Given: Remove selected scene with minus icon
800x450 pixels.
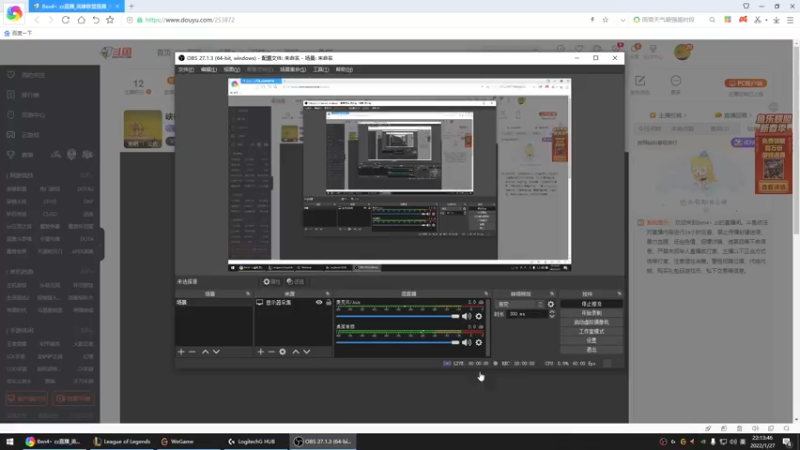Looking at the screenshot, I should pyautogui.click(x=192, y=352).
